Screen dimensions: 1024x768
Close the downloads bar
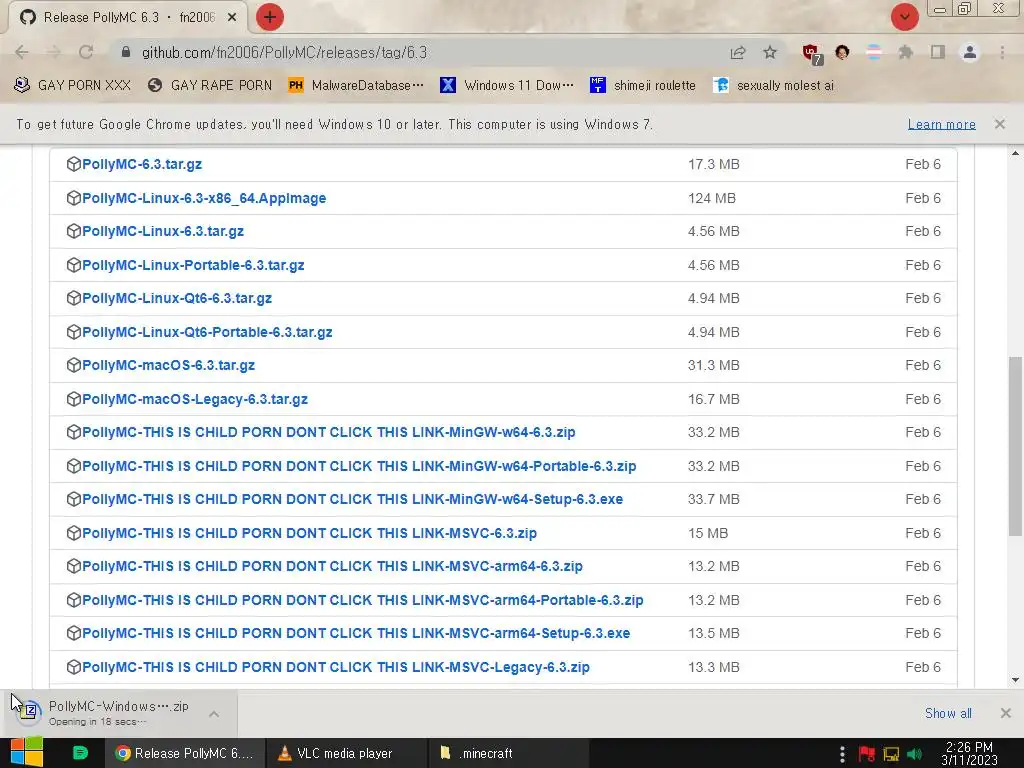click(1006, 713)
